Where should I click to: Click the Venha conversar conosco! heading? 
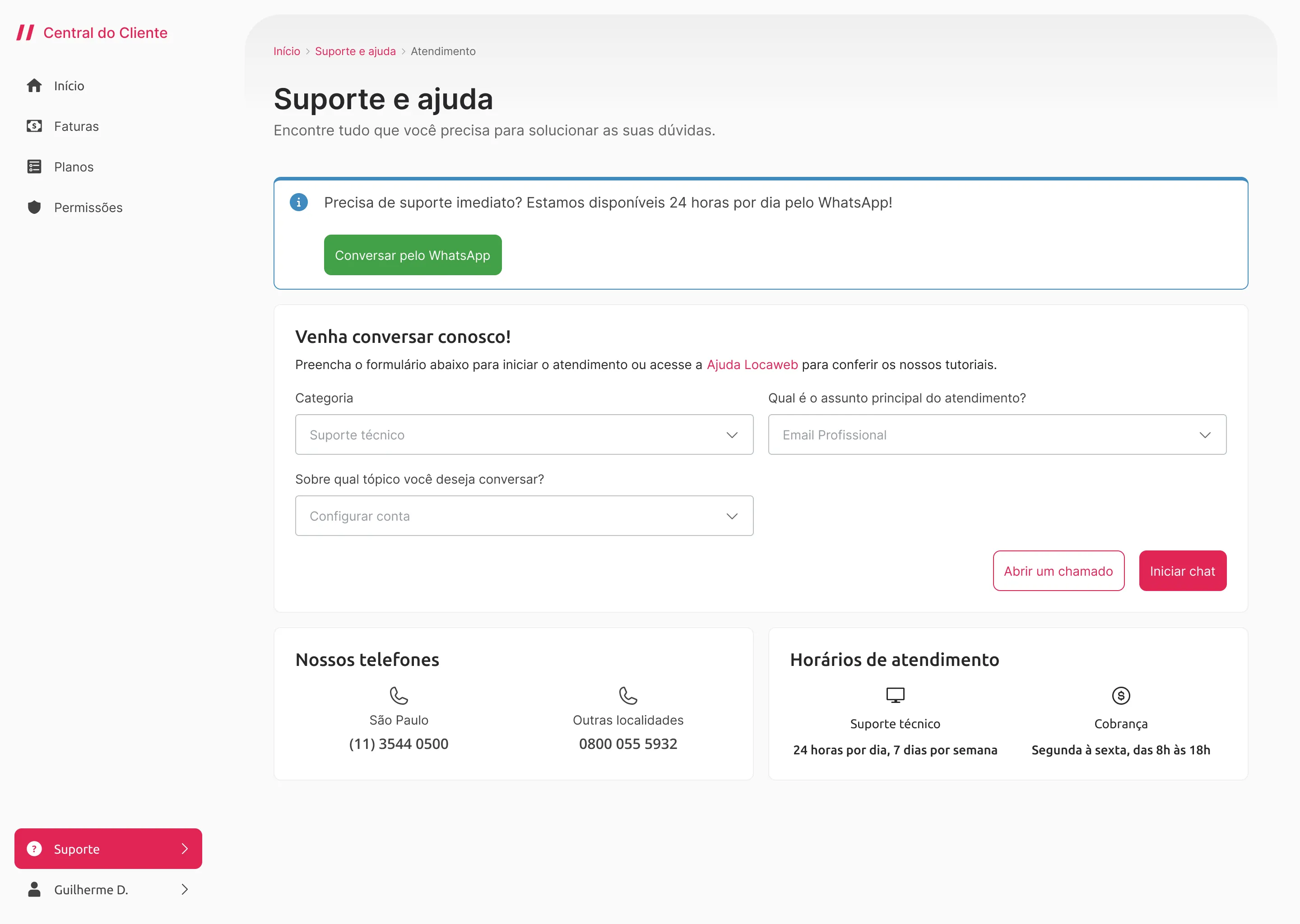coord(403,337)
